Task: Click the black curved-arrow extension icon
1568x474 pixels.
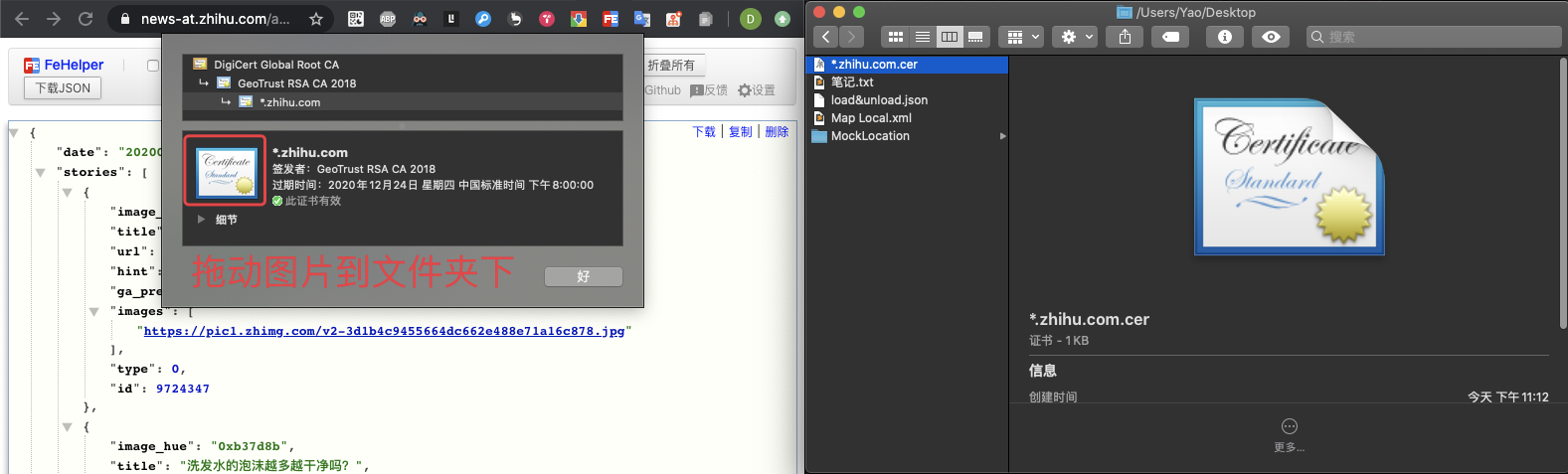Action: (x=515, y=19)
